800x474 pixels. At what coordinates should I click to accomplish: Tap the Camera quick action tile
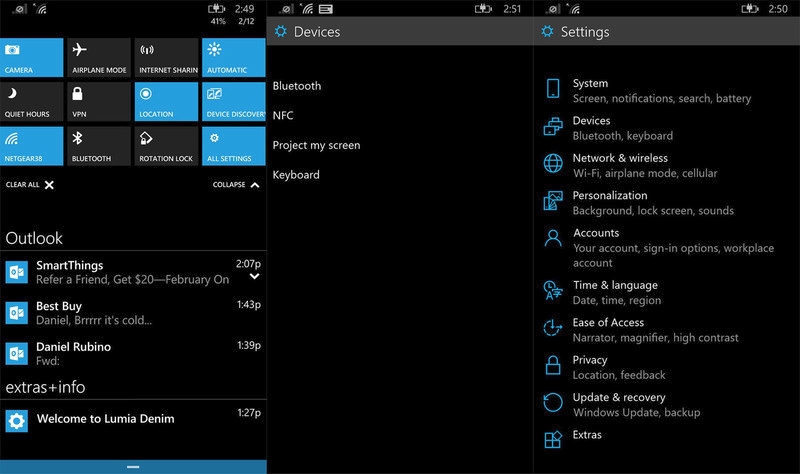pyautogui.click(x=32, y=58)
